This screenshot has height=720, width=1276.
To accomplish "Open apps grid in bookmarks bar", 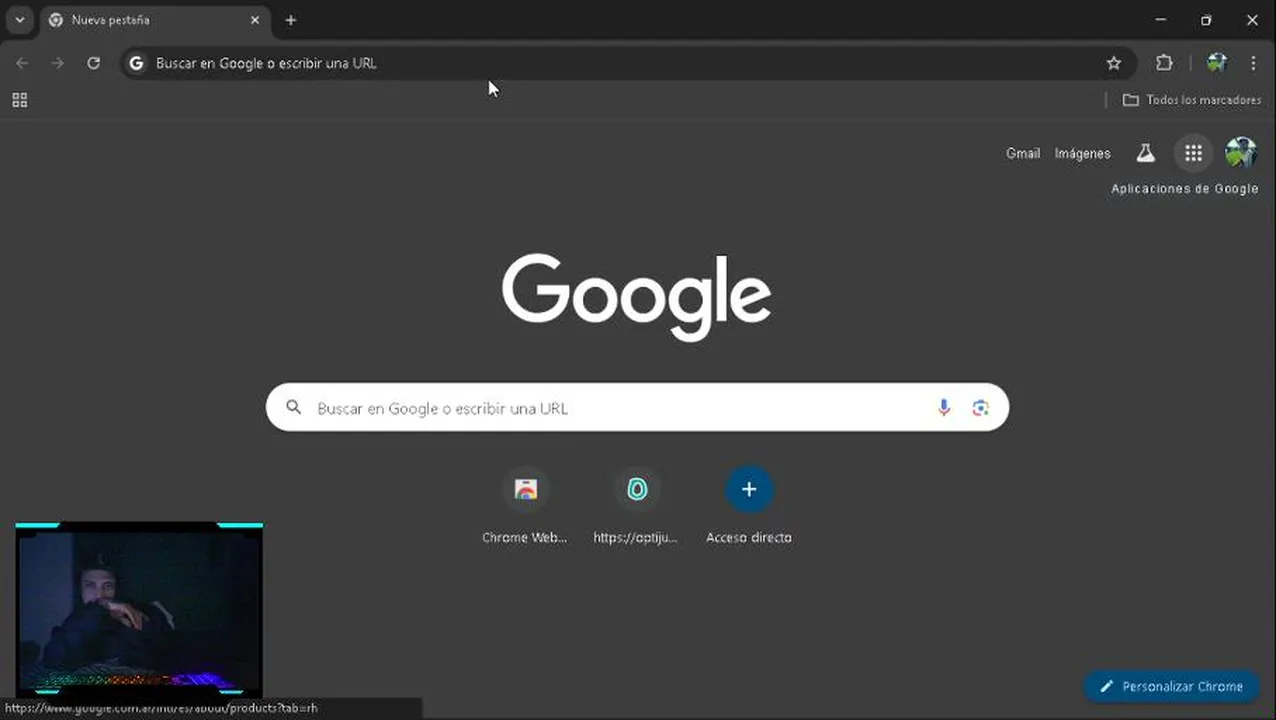I will 19,100.
